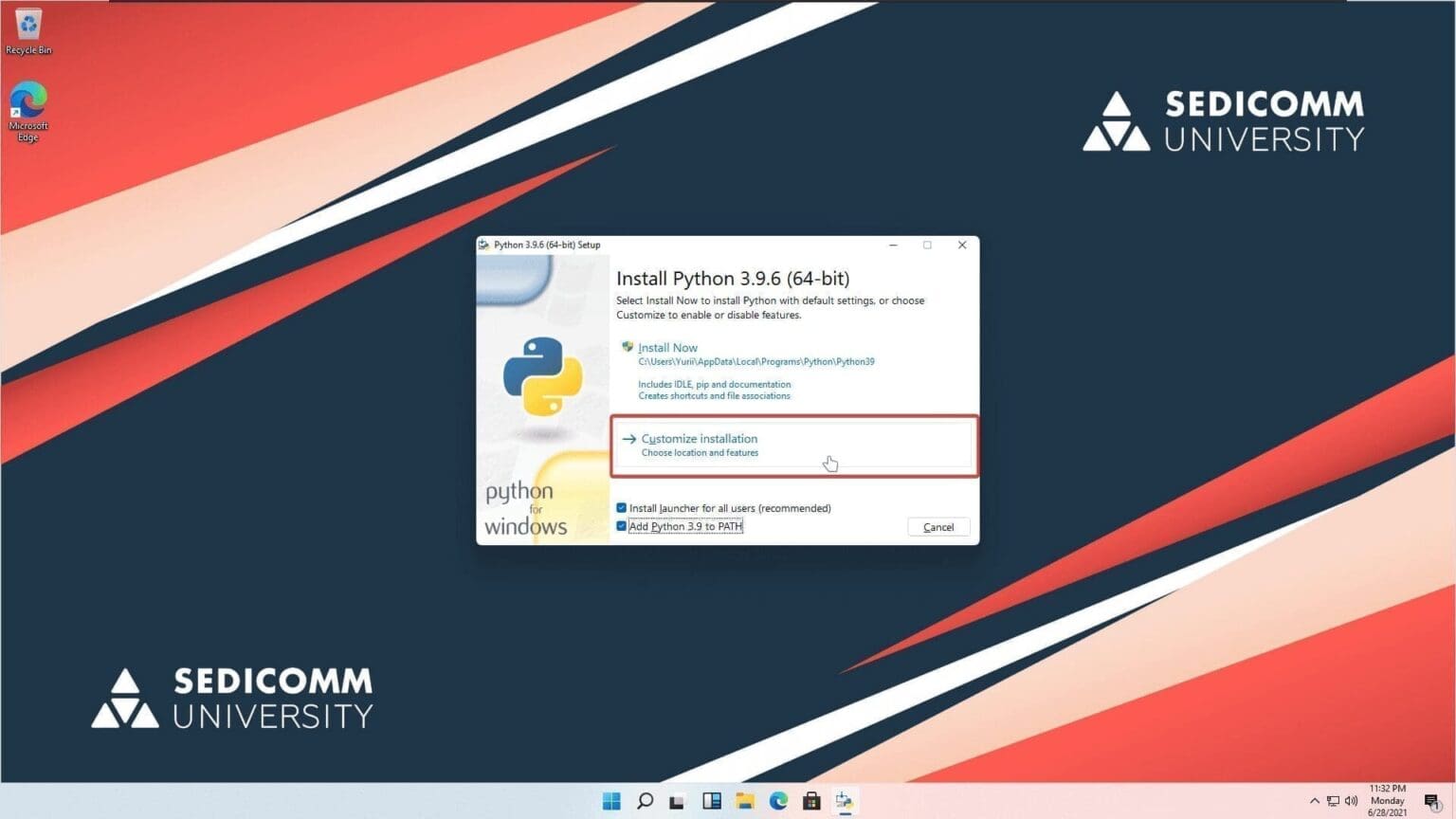Click the volume icon in the system tray
This screenshot has height=819, width=1456.
tap(1349, 801)
